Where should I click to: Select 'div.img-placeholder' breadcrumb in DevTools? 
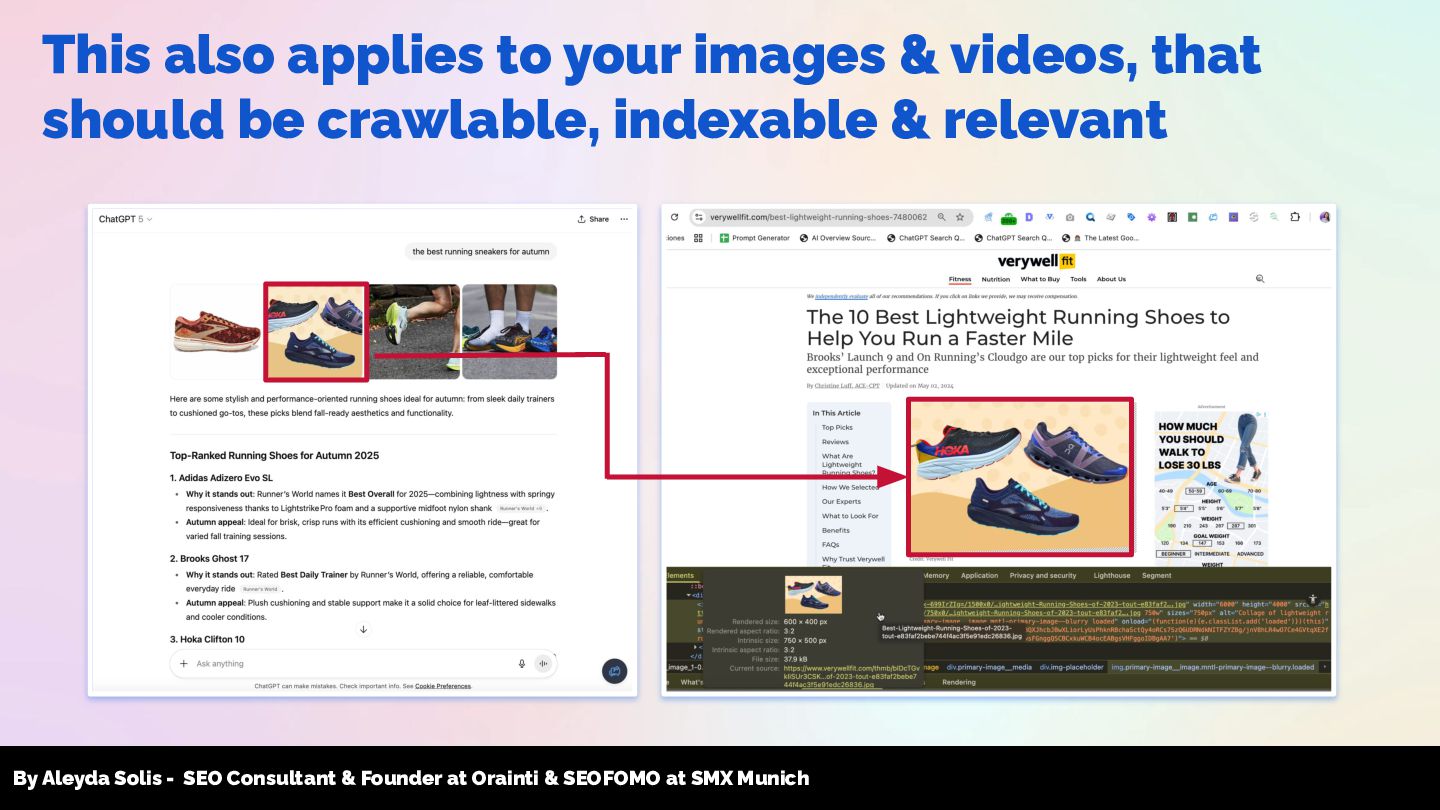click(x=1071, y=667)
